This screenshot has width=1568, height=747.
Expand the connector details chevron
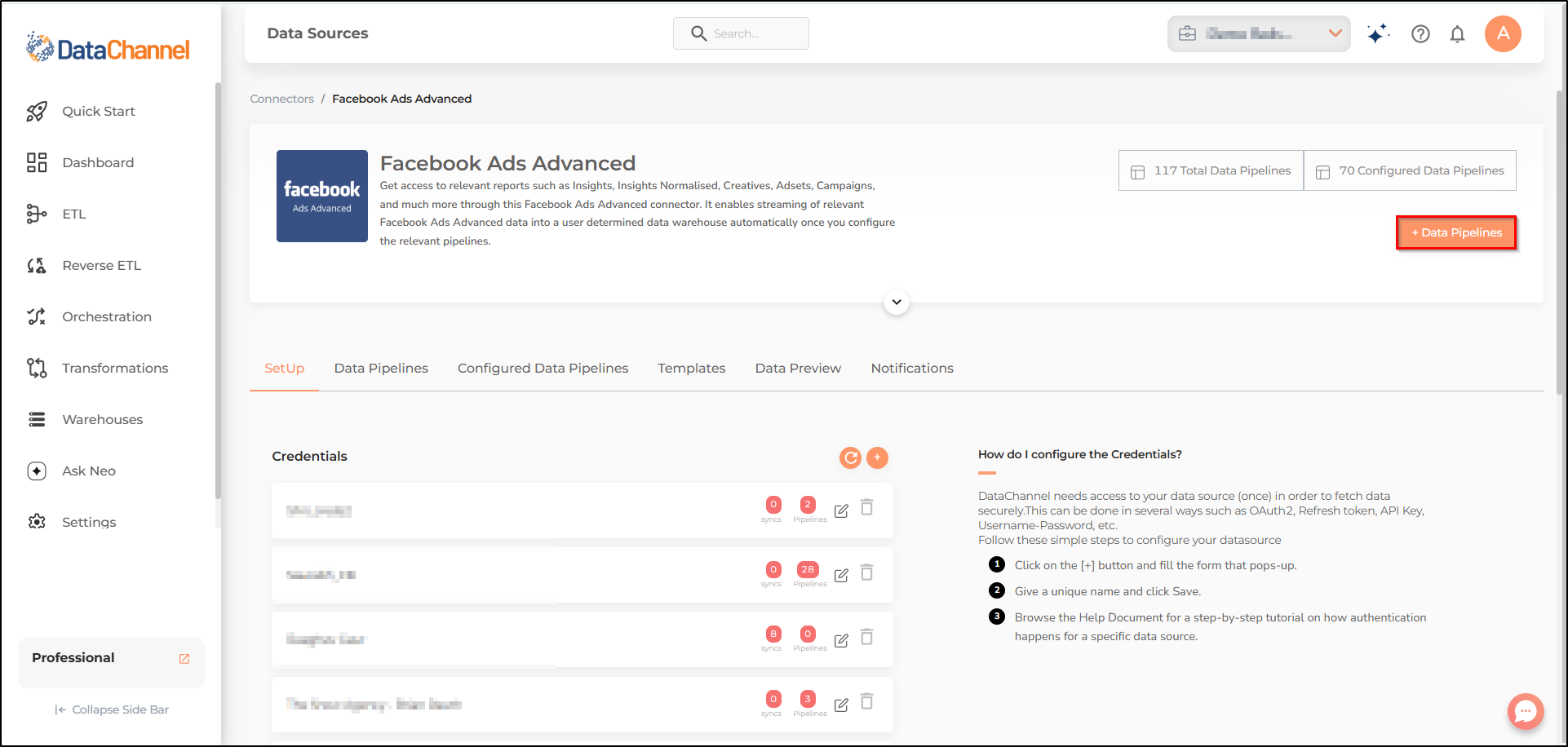click(x=897, y=302)
